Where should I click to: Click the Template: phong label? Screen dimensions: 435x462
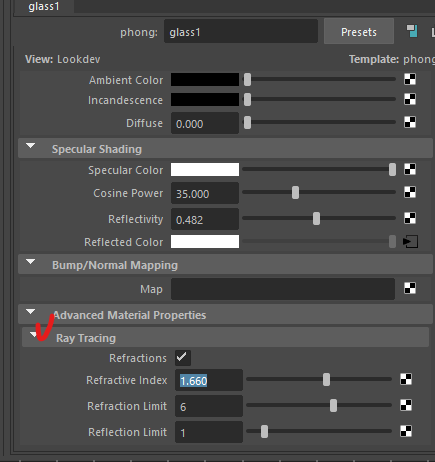click(x=392, y=59)
